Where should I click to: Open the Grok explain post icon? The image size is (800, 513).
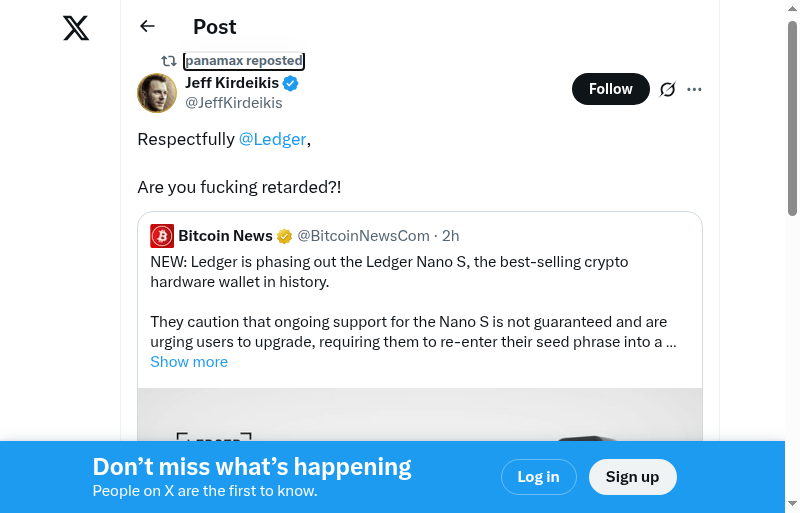click(x=668, y=89)
